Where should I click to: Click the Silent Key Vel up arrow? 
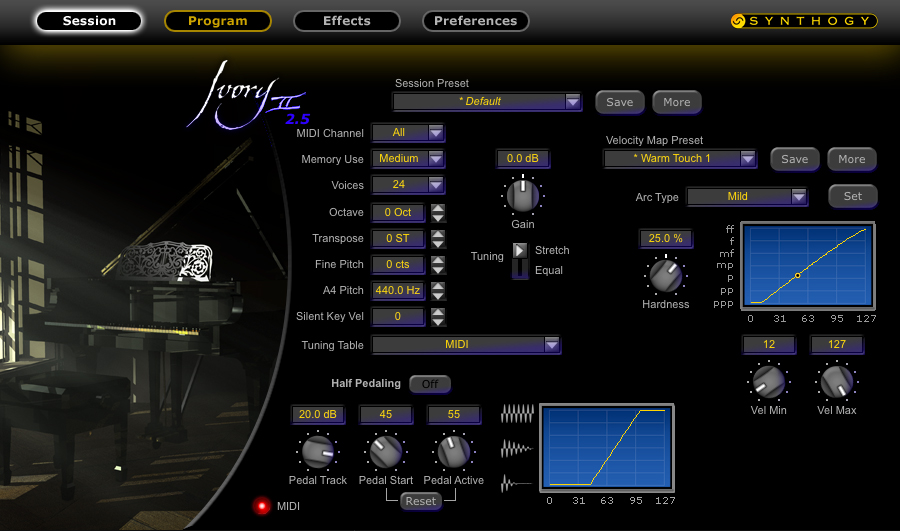[438, 312]
